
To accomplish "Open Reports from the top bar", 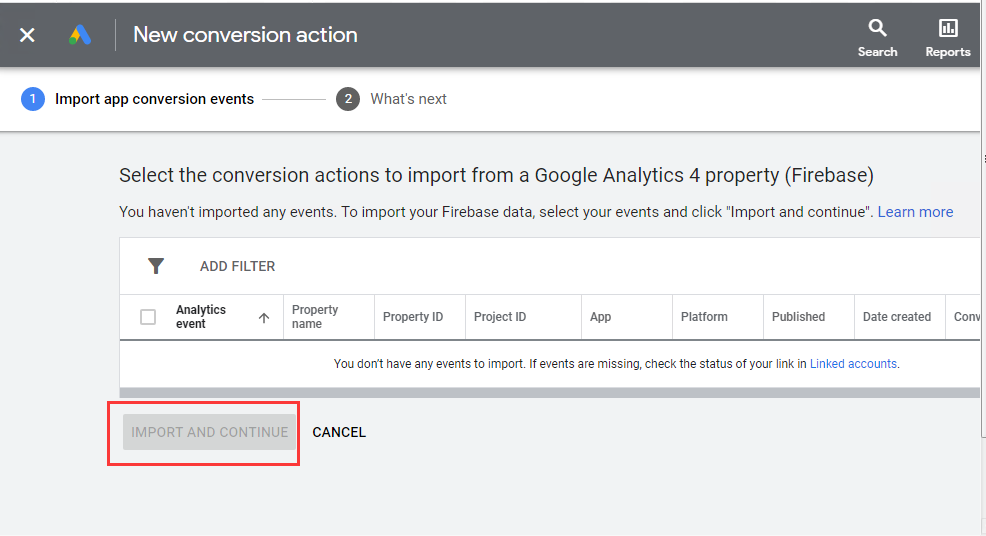I will pyautogui.click(x=948, y=39).
